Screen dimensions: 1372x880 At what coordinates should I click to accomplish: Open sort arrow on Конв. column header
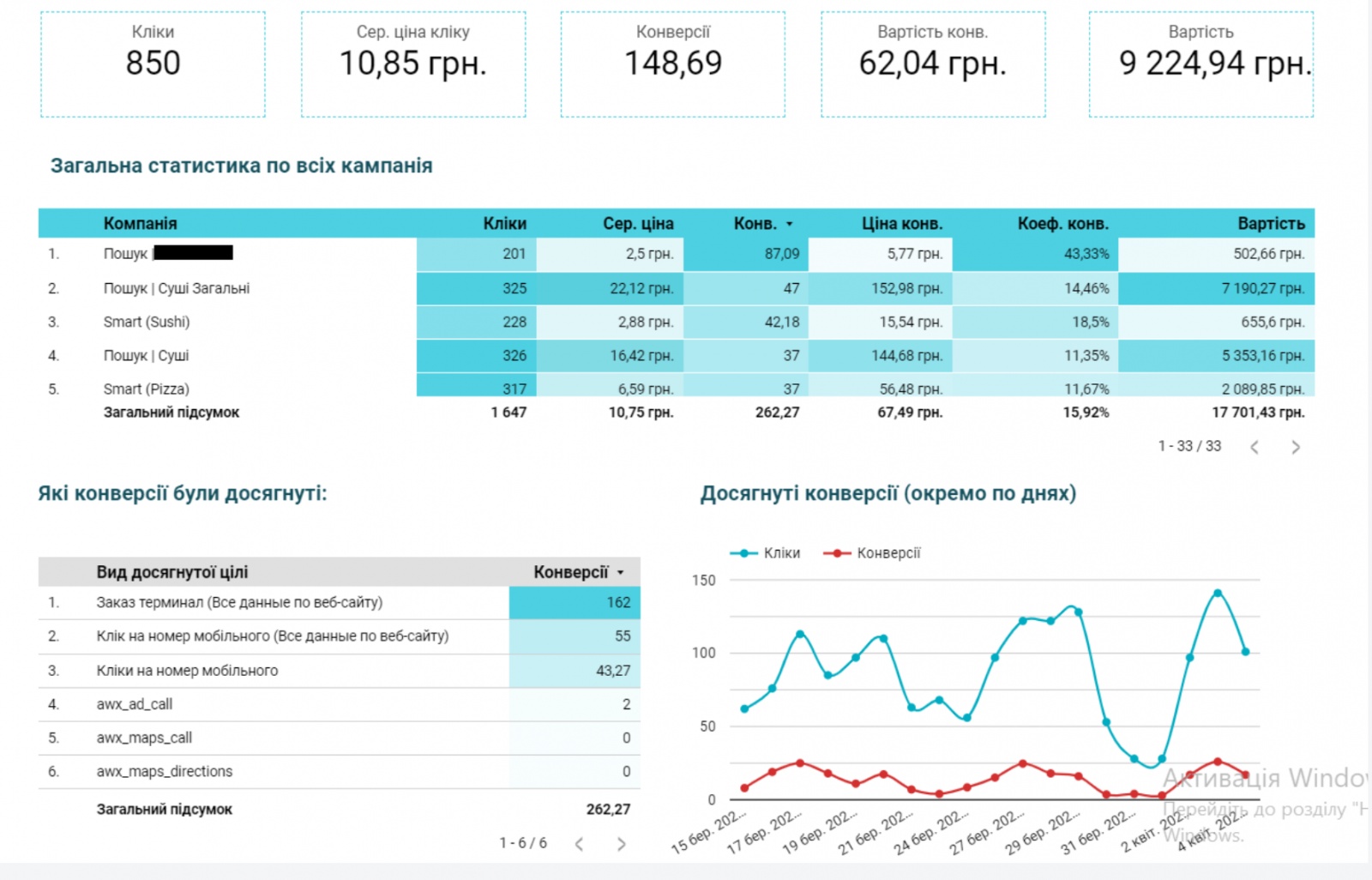point(790,224)
